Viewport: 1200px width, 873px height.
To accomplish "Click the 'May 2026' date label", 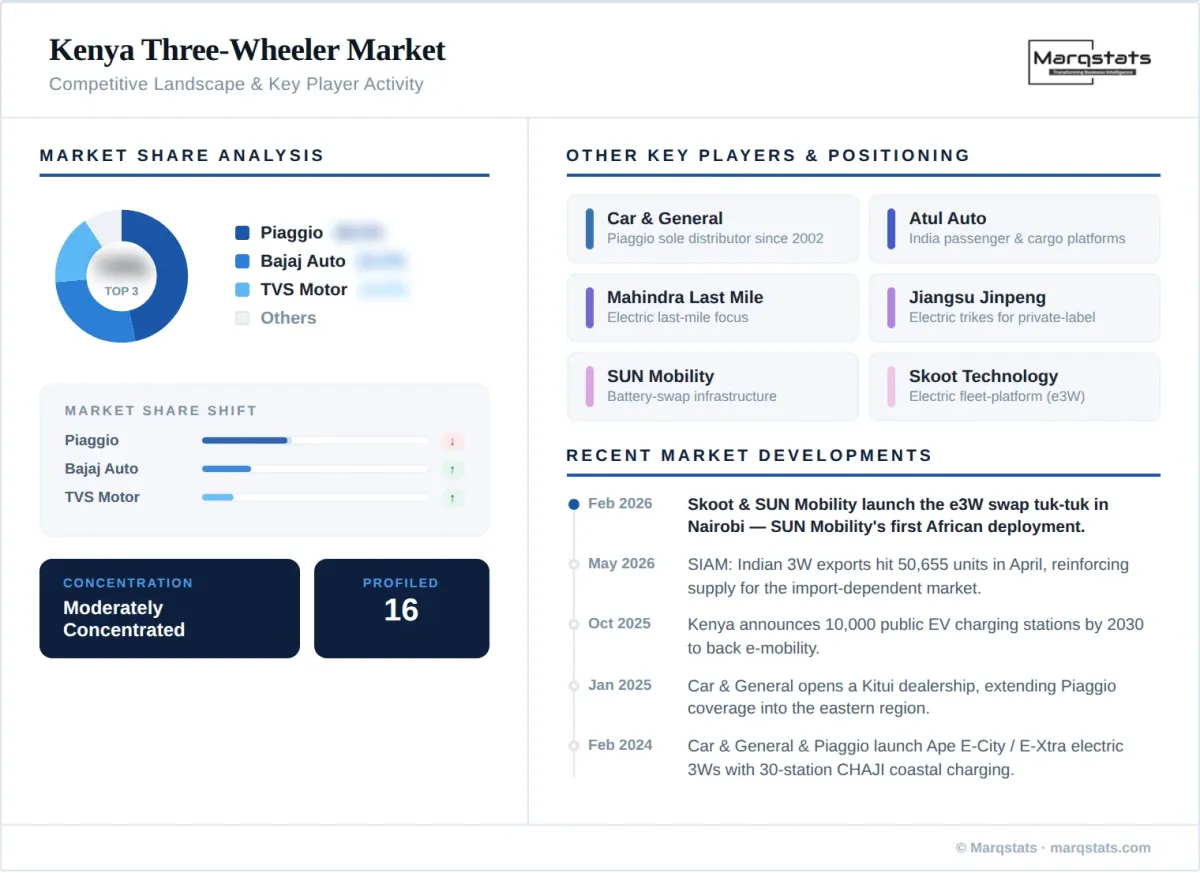I will click(x=621, y=563).
